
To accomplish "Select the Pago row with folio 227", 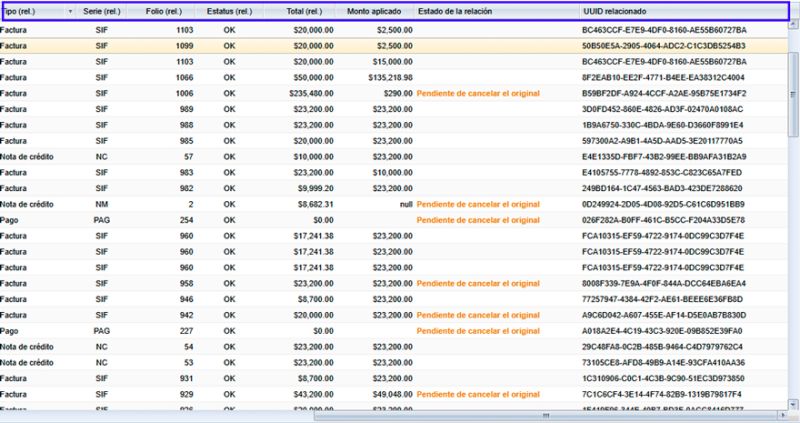I will (393, 331).
